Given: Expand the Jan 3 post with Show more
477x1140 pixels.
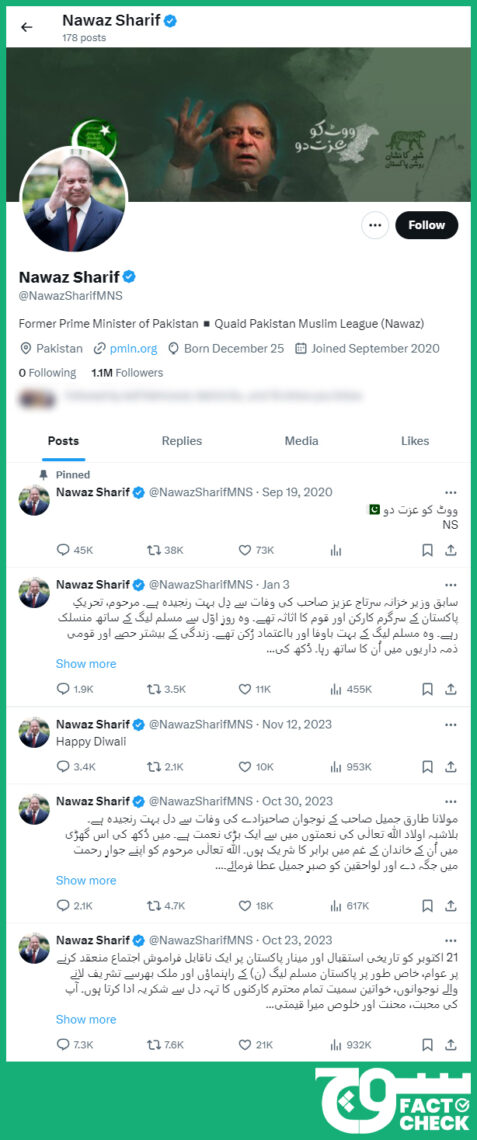Looking at the screenshot, I should (86, 664).
